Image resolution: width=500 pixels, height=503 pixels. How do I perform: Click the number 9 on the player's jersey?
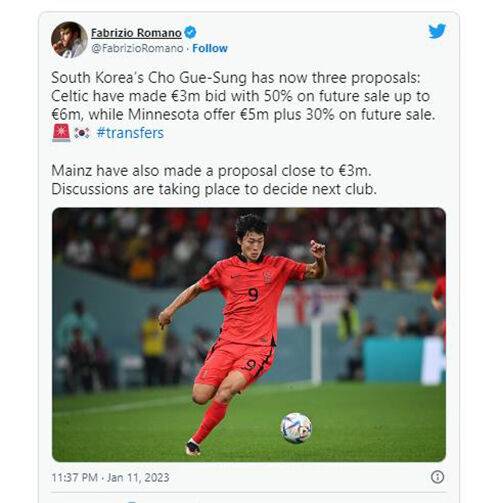point(253,295)
